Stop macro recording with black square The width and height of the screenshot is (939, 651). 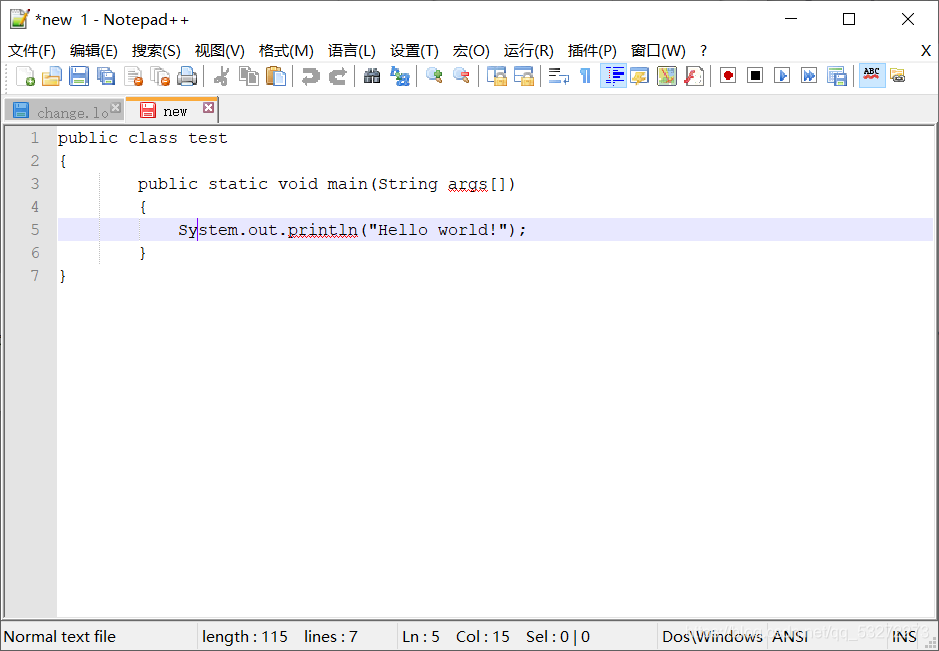pos(755,75)
